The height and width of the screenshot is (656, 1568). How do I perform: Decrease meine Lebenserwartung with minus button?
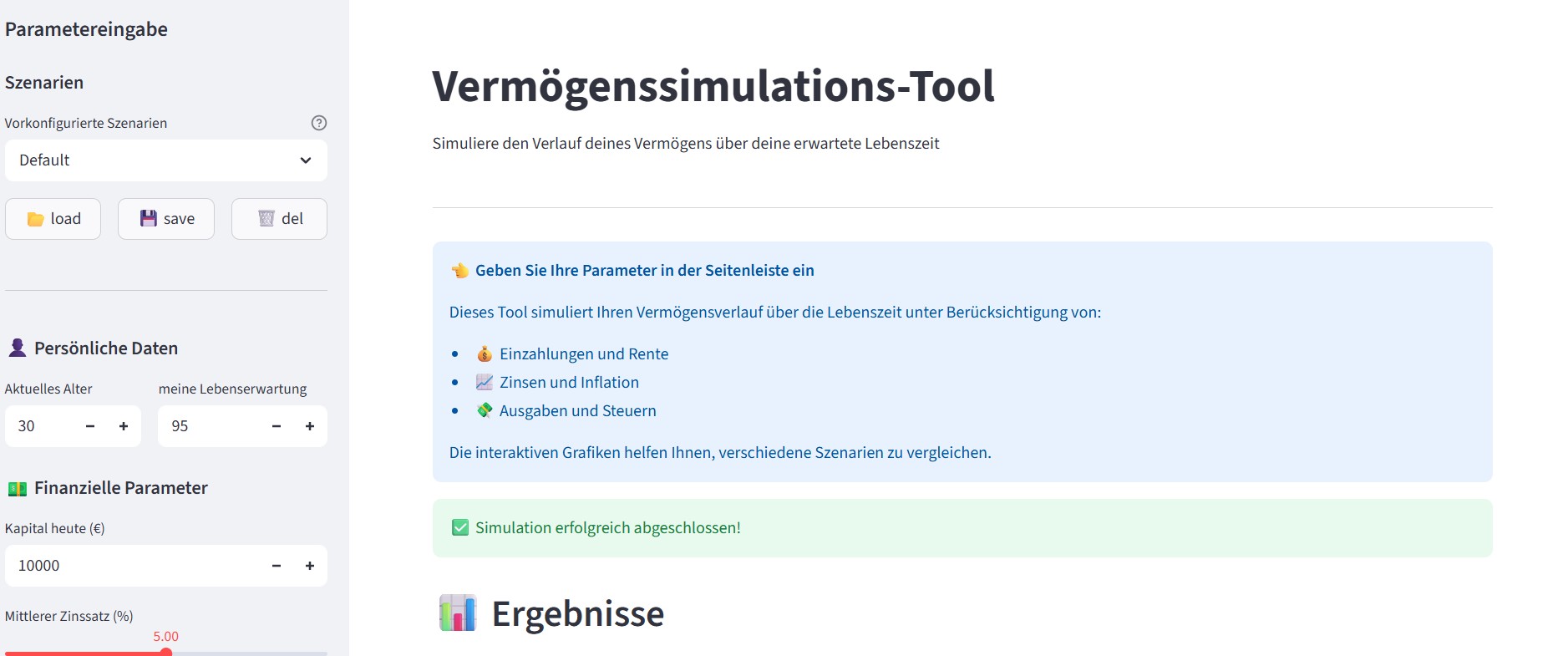[277, 426]
